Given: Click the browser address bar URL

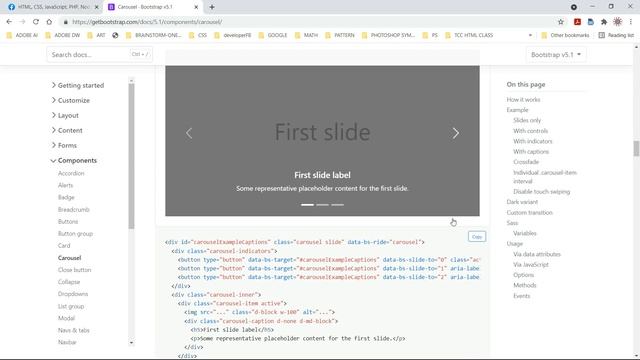Looking at the screenshot, I should [x=147, y=22].
